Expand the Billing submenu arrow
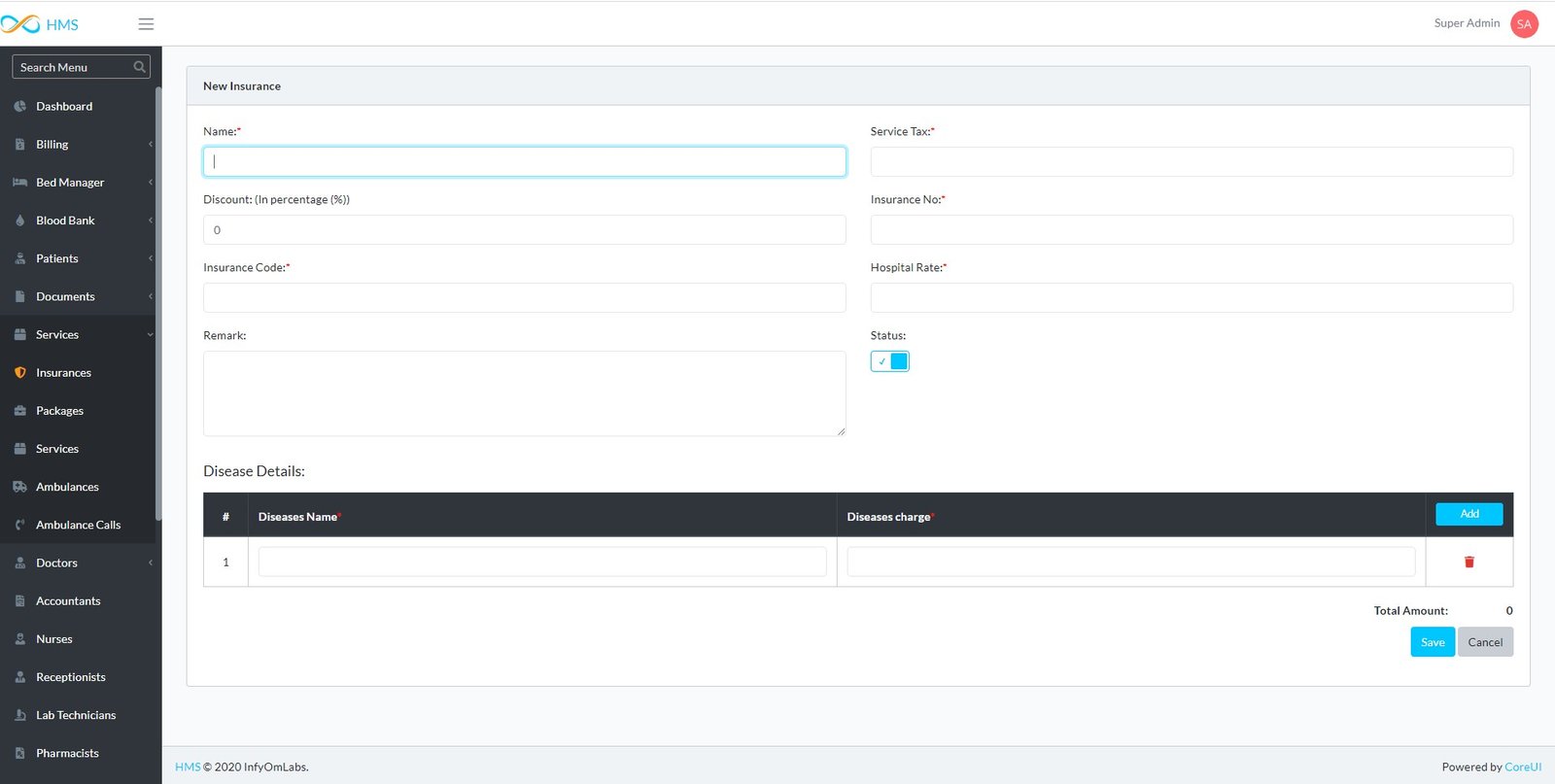This screenshot has height=784, width=1555. [151, 145]
